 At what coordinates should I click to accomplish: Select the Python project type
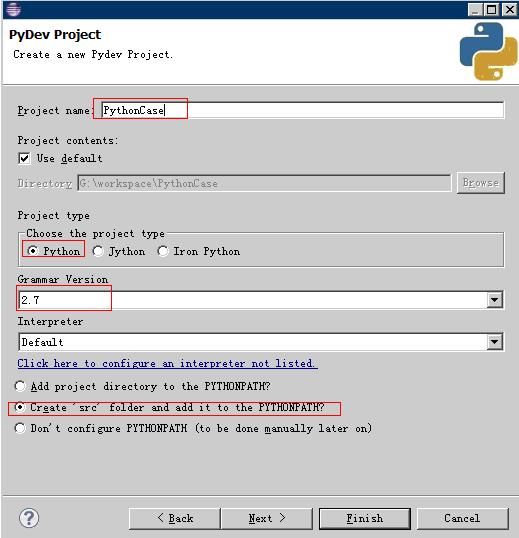tap(33, 251)
